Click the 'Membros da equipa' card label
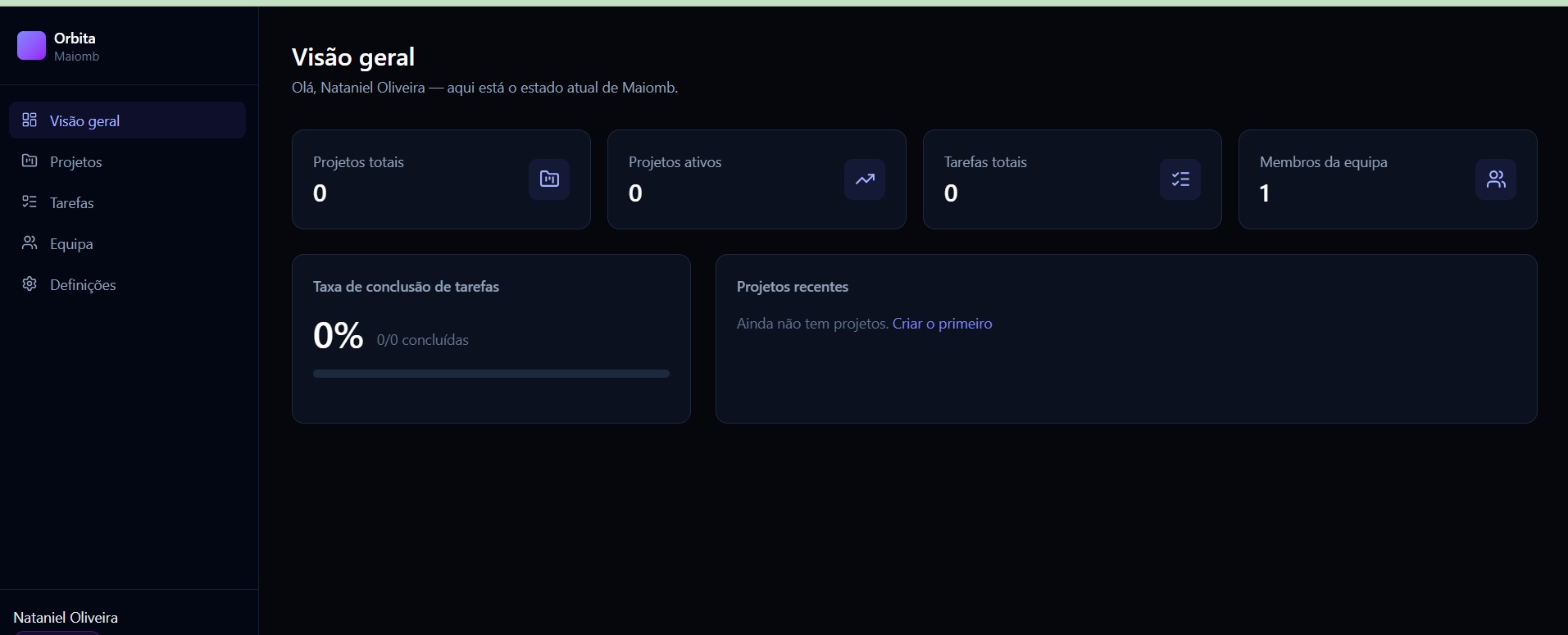Viewport: 1568px width, 635px height. [x=1323, y=162]
